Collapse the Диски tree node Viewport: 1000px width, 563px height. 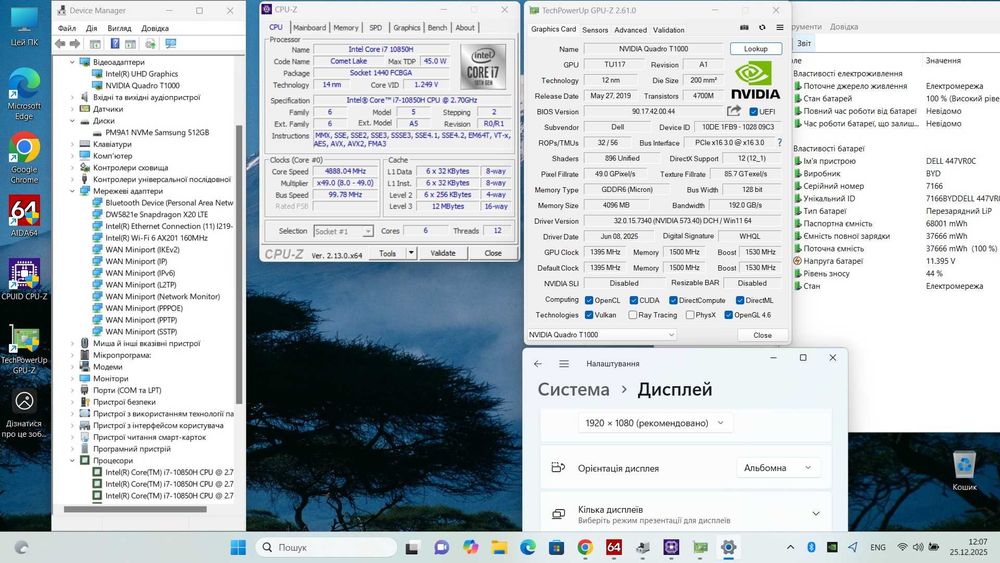pyautogui.click(x=72, y=121)
